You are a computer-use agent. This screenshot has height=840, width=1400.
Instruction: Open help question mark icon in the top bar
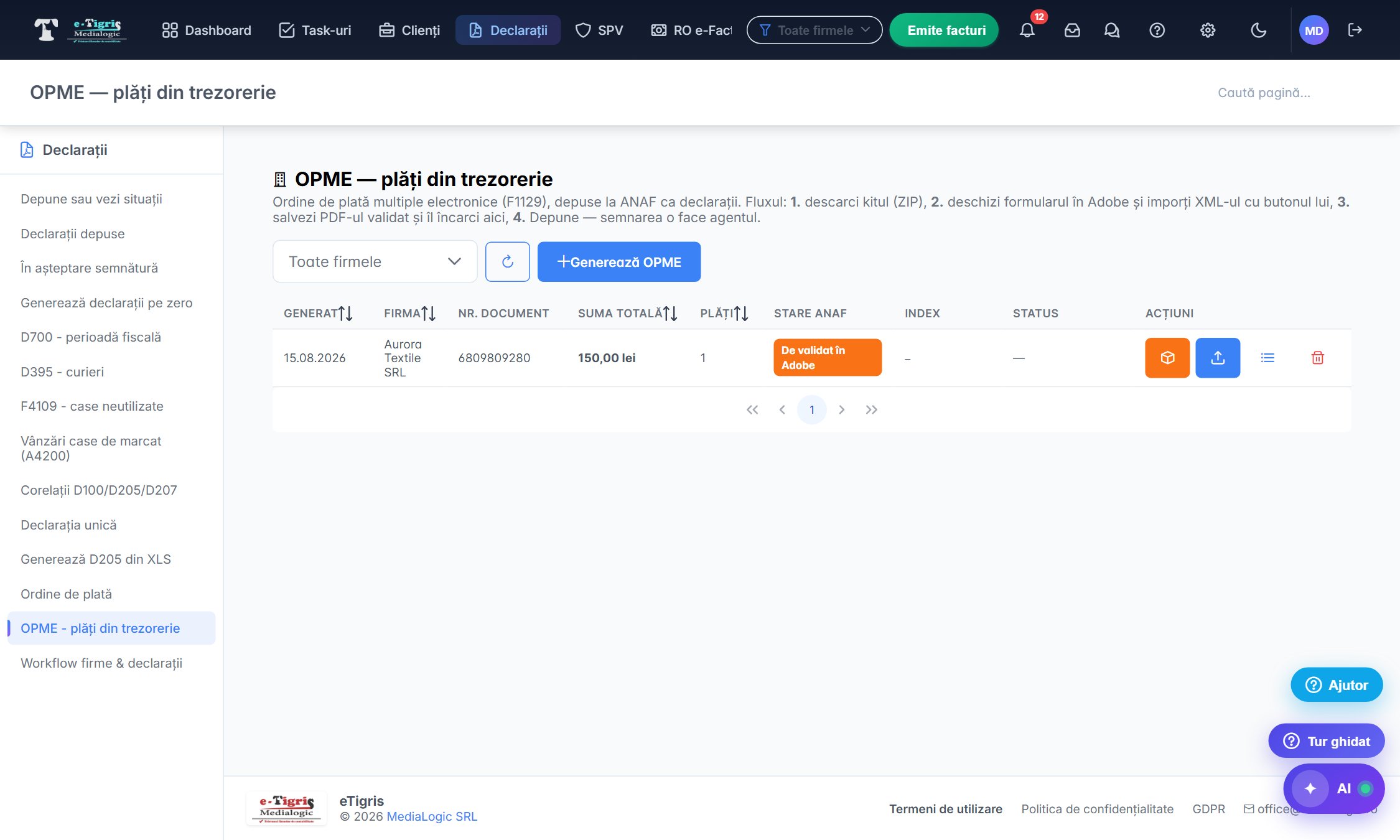[1157, 30]
